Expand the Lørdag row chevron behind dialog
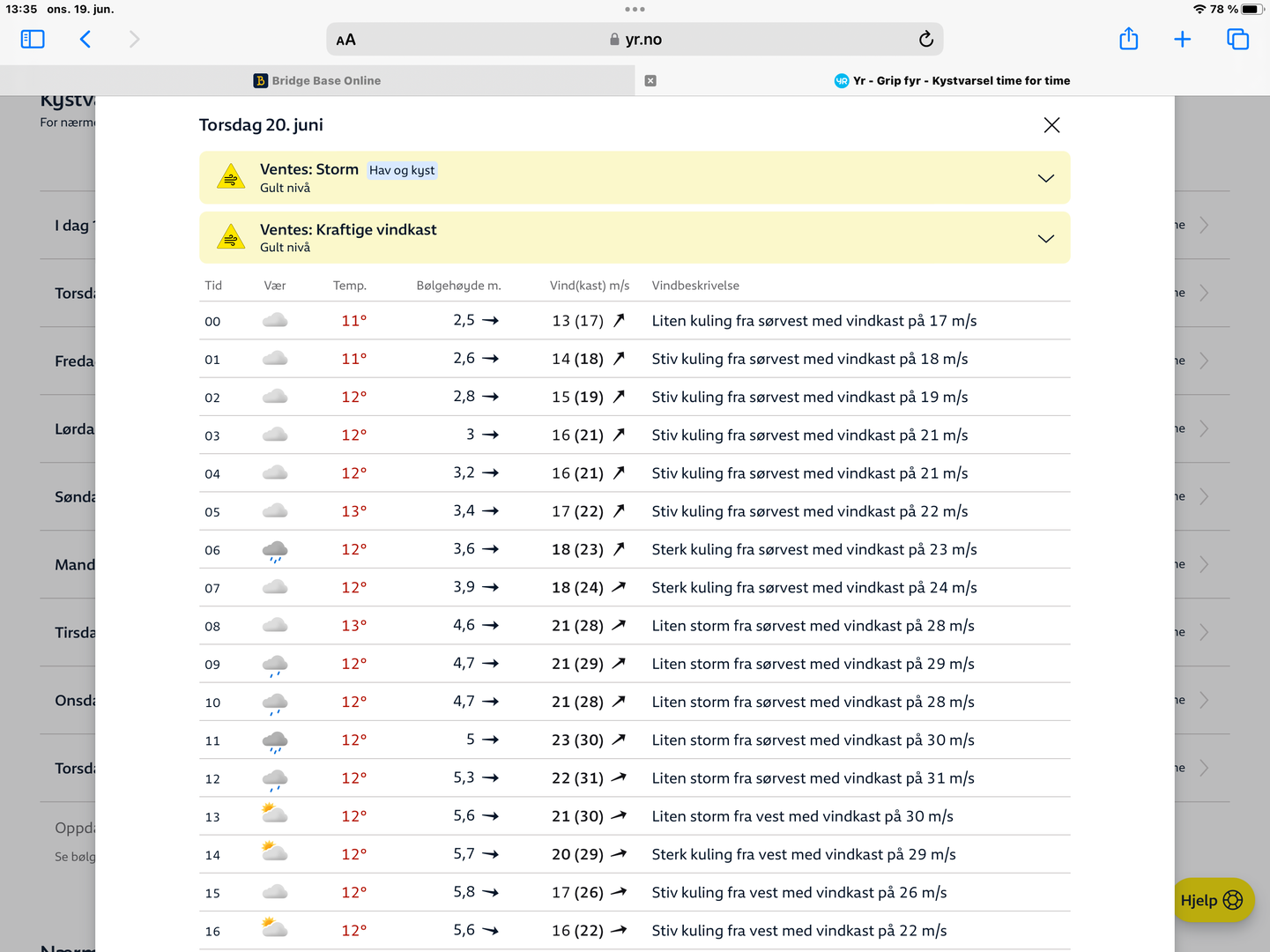Viewport: 1270px width, 952px height. [1204, 428]
